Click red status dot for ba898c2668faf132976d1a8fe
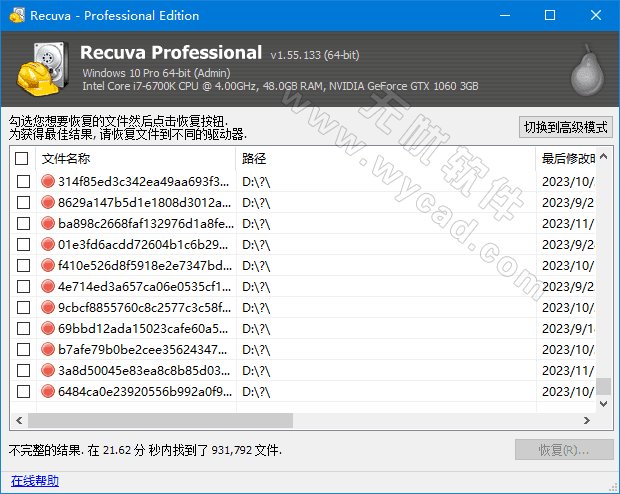 [x=47, y=223]
